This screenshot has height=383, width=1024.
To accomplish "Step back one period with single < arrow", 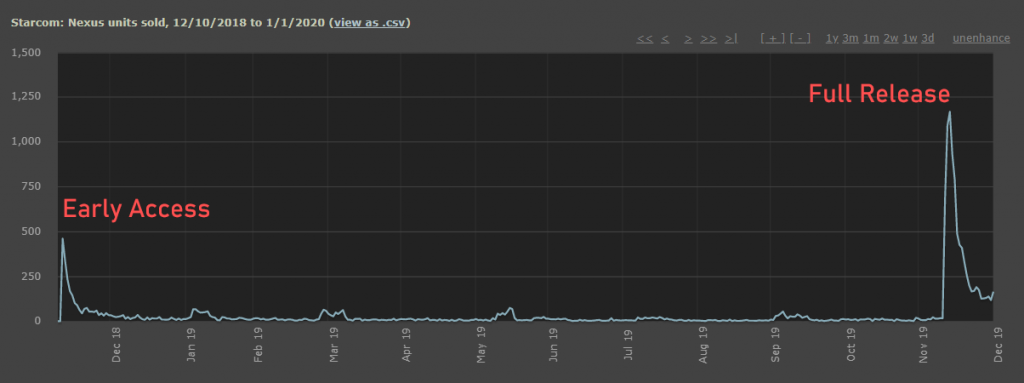I will point(665,39).
